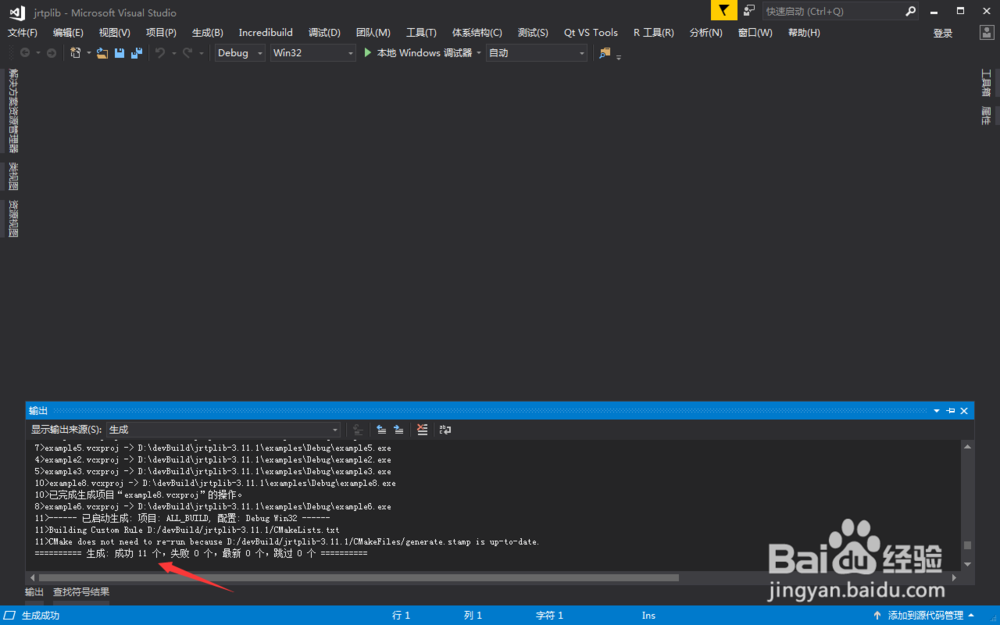This screenshot has width=1000, height=625.
Task: Click the 添加到源代码管理 status bar button
Action: point(924,615)
